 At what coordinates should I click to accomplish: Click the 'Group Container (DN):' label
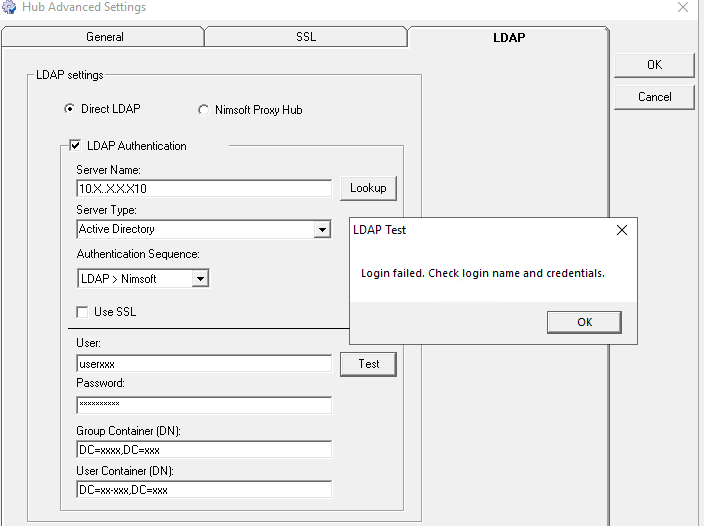pos(128,431)
